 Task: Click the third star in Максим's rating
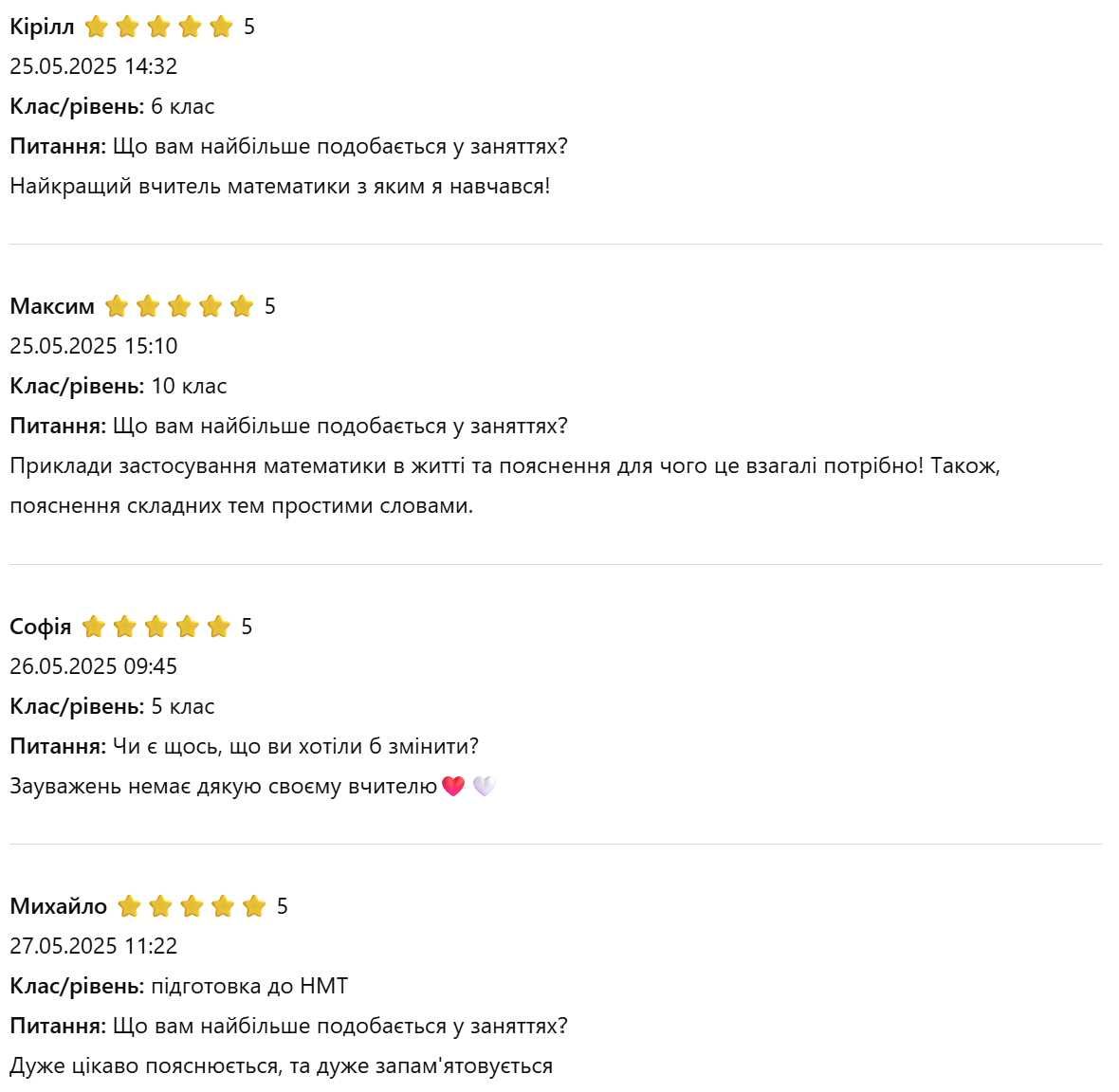click(179, 306)
